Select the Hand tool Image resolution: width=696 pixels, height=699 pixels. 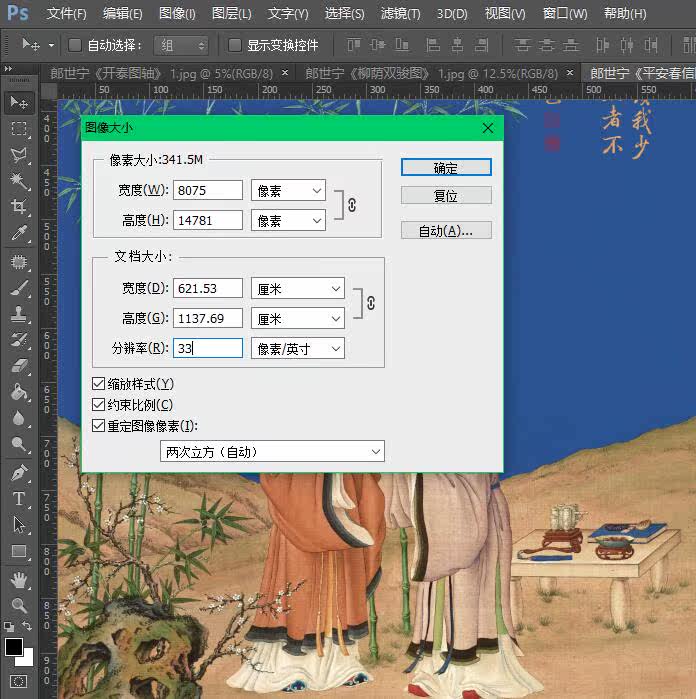pyautogui.click(x=19, y=580)
